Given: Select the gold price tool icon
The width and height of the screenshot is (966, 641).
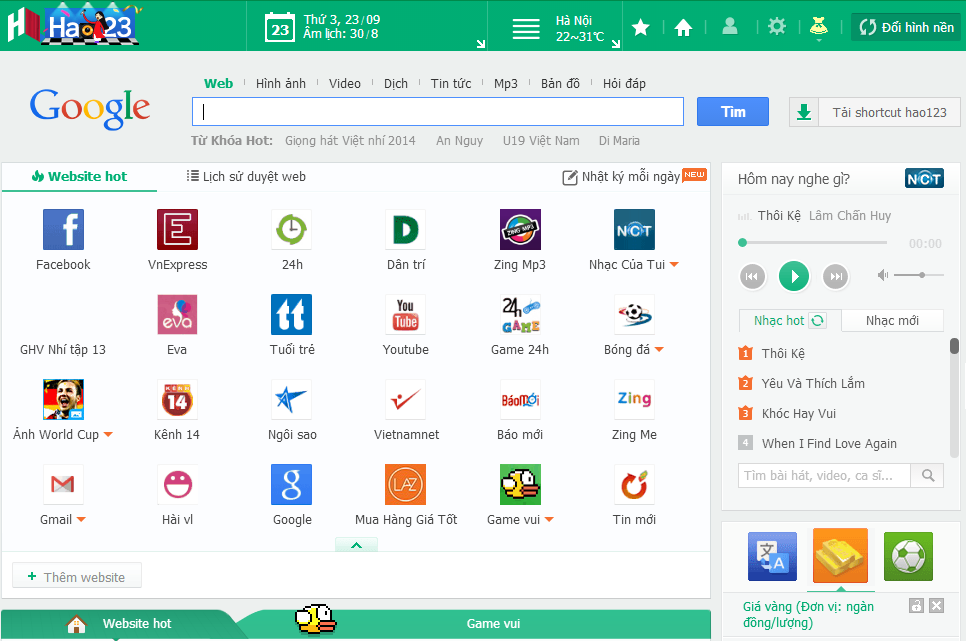Looking at the screenshot, I should coord(840,555).
